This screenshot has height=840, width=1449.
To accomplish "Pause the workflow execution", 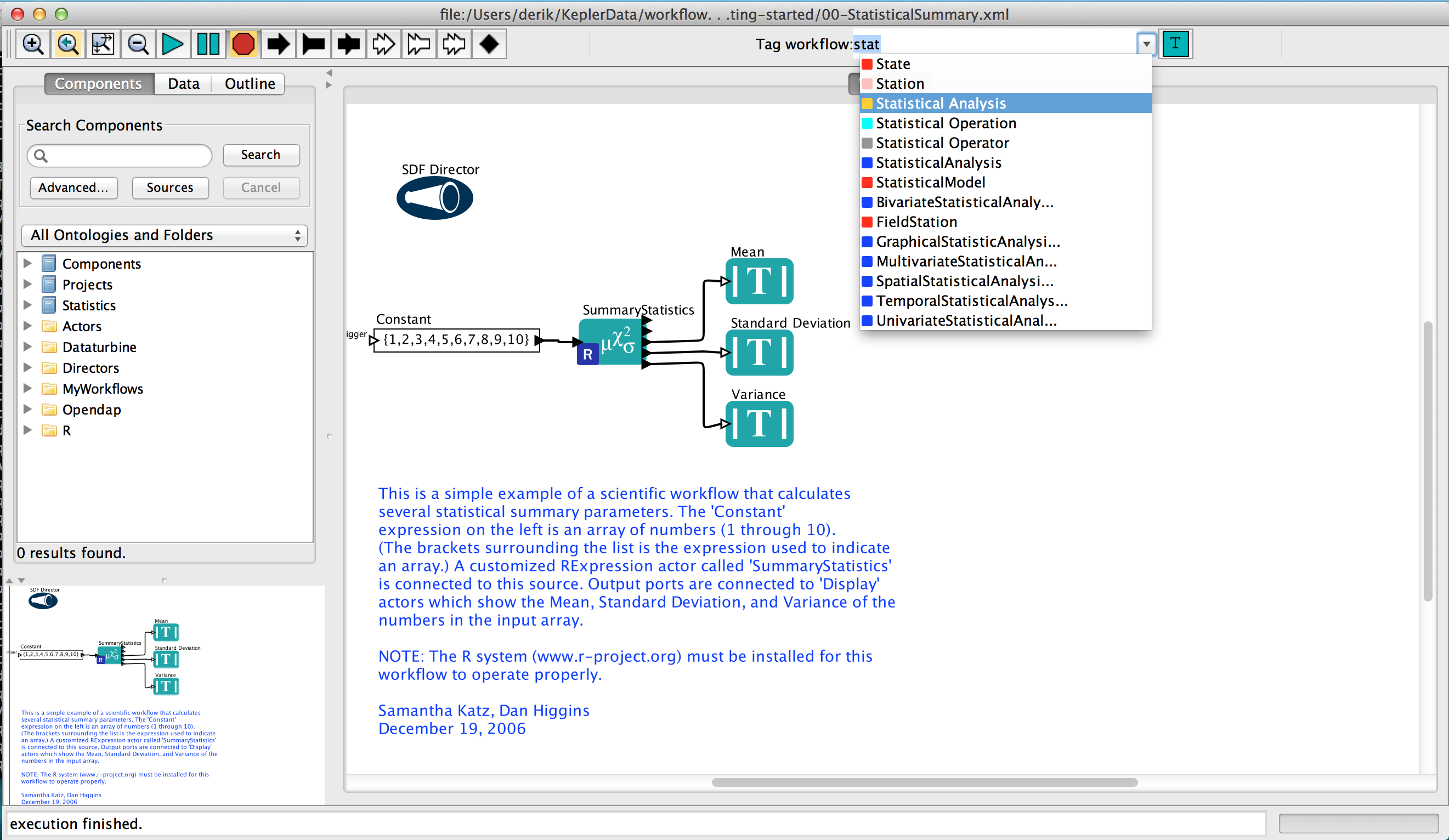I will point(208,44).
